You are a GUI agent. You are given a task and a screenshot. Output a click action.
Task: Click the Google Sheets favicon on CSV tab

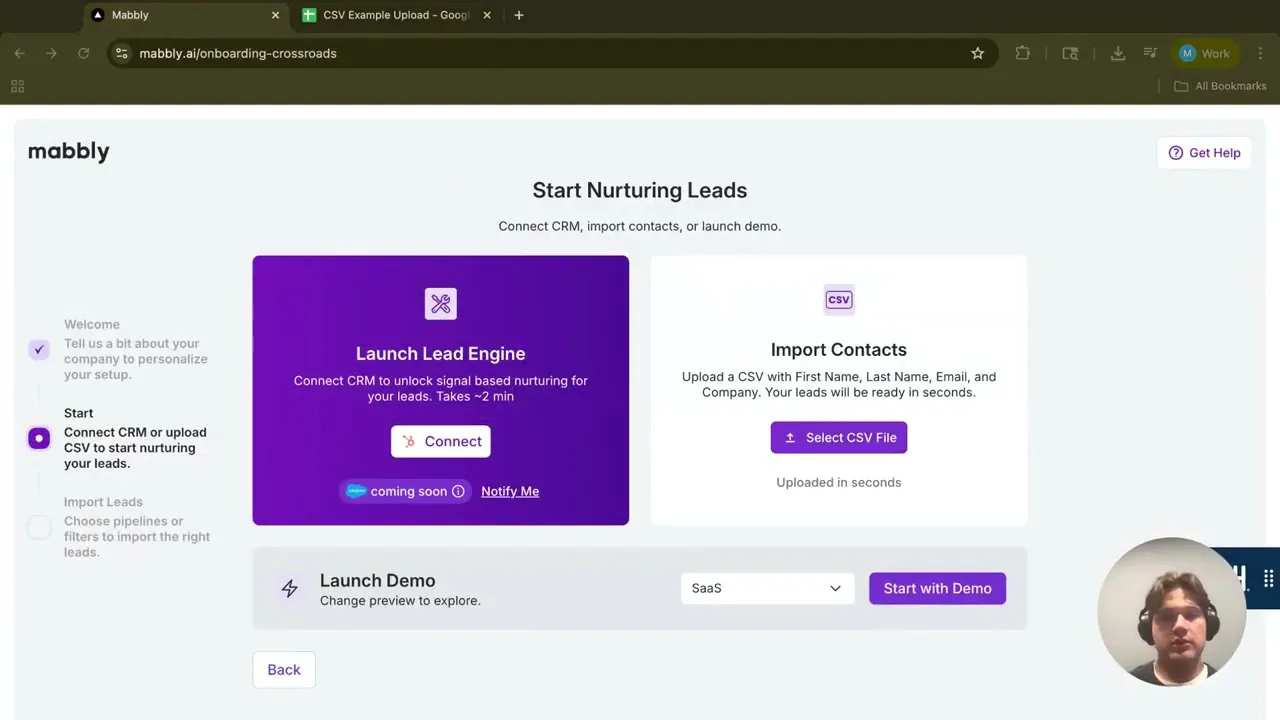coord(309,15)
